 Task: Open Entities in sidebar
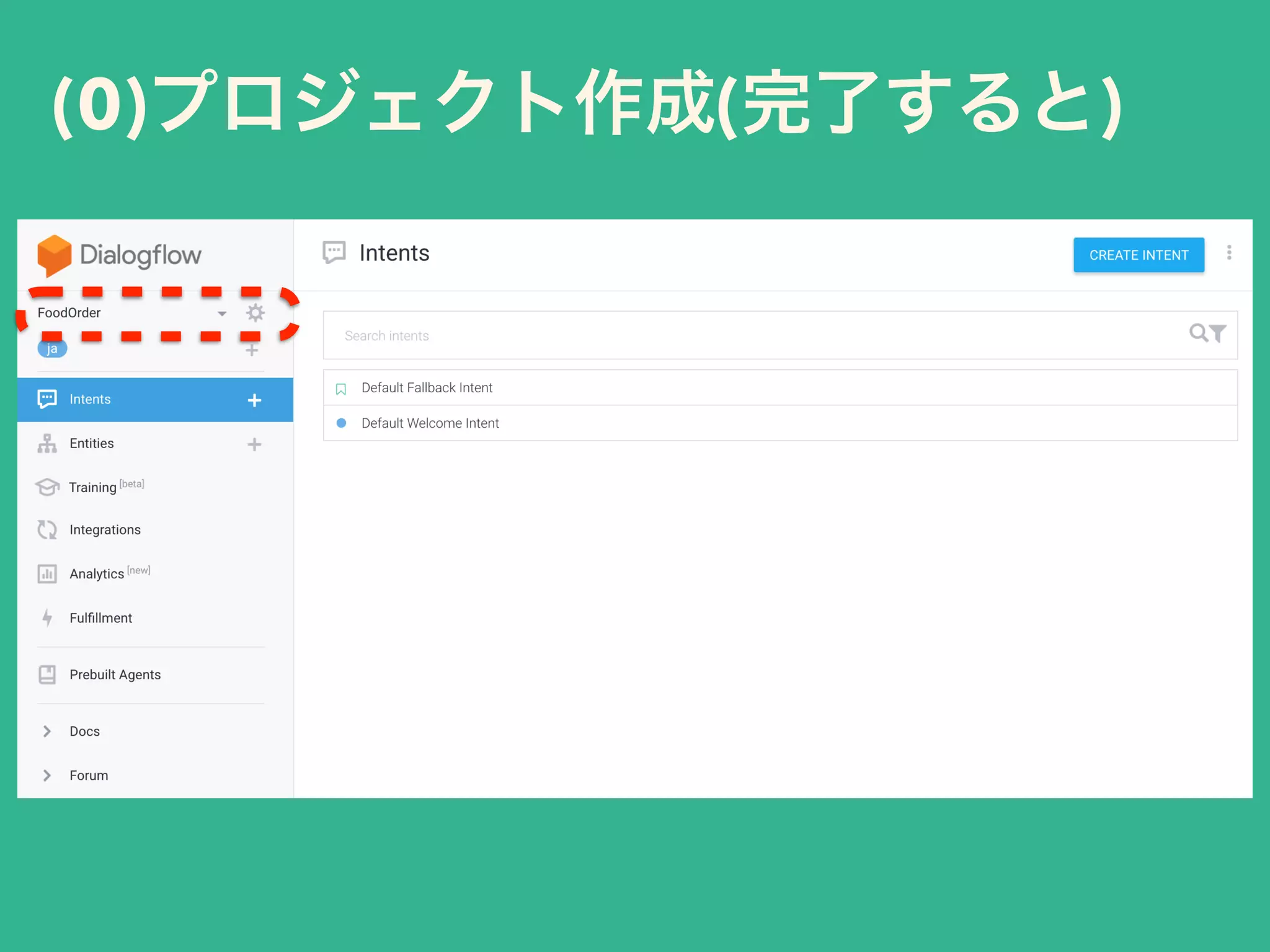click(92, 444)
